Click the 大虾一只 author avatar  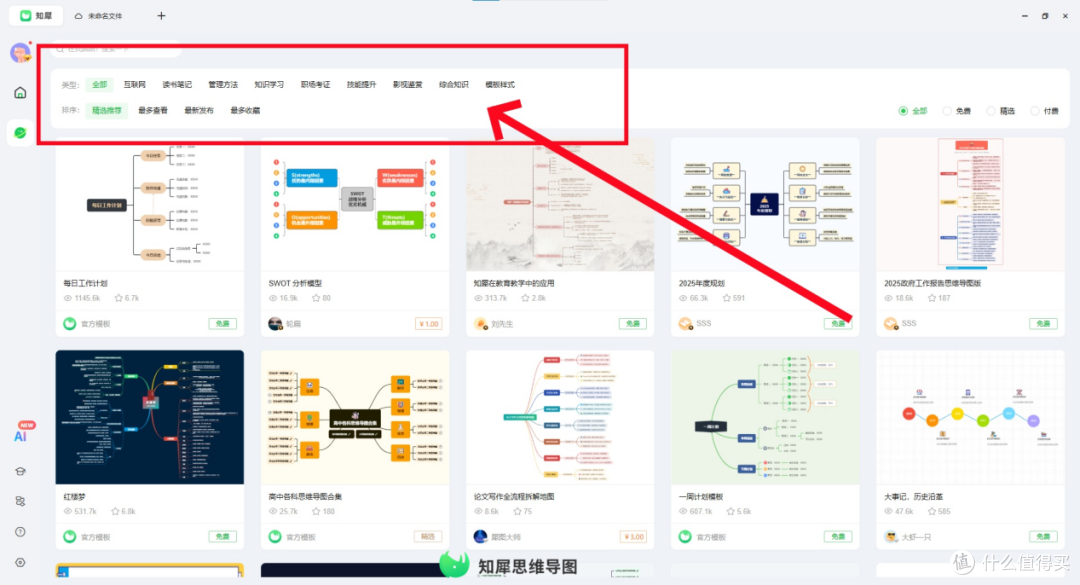coord(891,537)
